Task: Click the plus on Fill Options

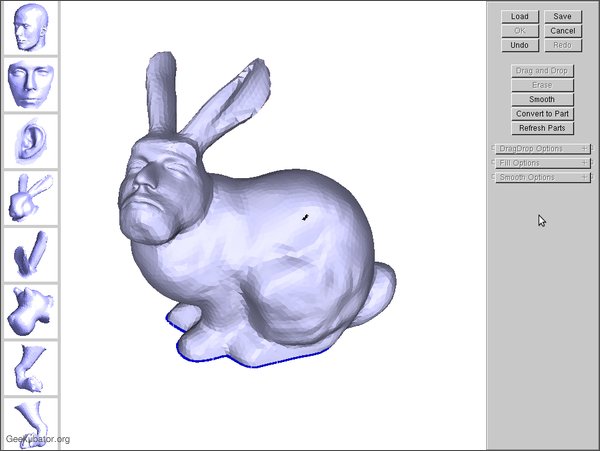Action: [585, 163]
